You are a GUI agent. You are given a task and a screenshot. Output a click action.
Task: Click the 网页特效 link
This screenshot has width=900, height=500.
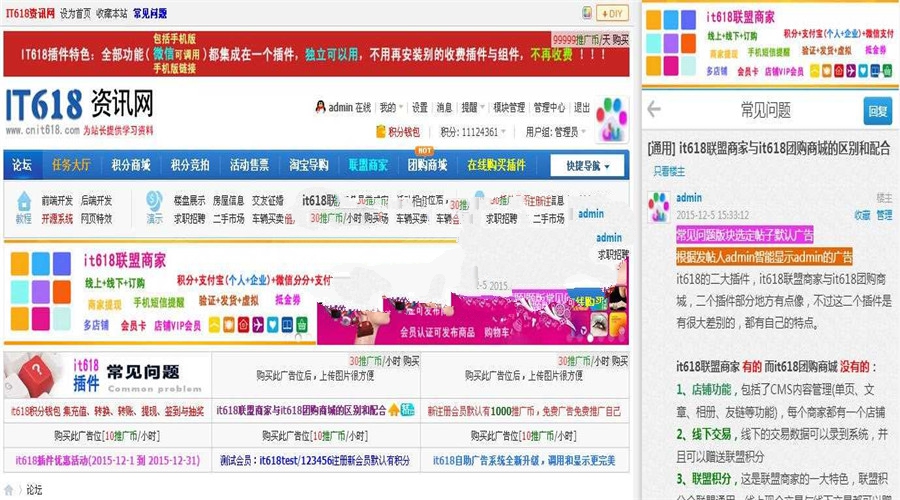point(96,219)
